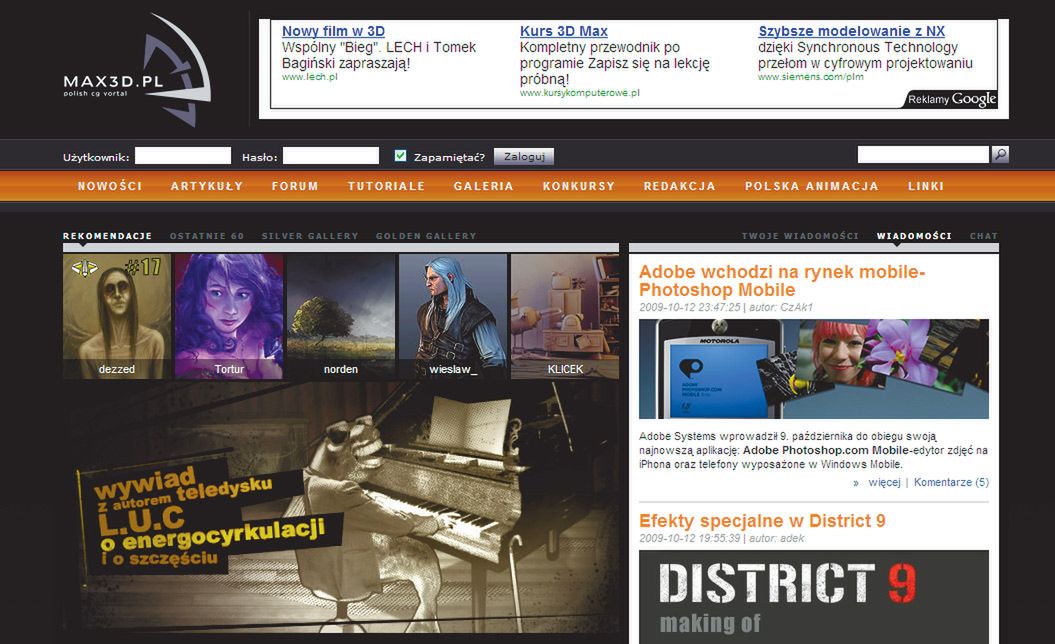Open the District 9 making of image
Image resolution: width=1055 pixels, height=644 pixels.
(x=814, y=597)
